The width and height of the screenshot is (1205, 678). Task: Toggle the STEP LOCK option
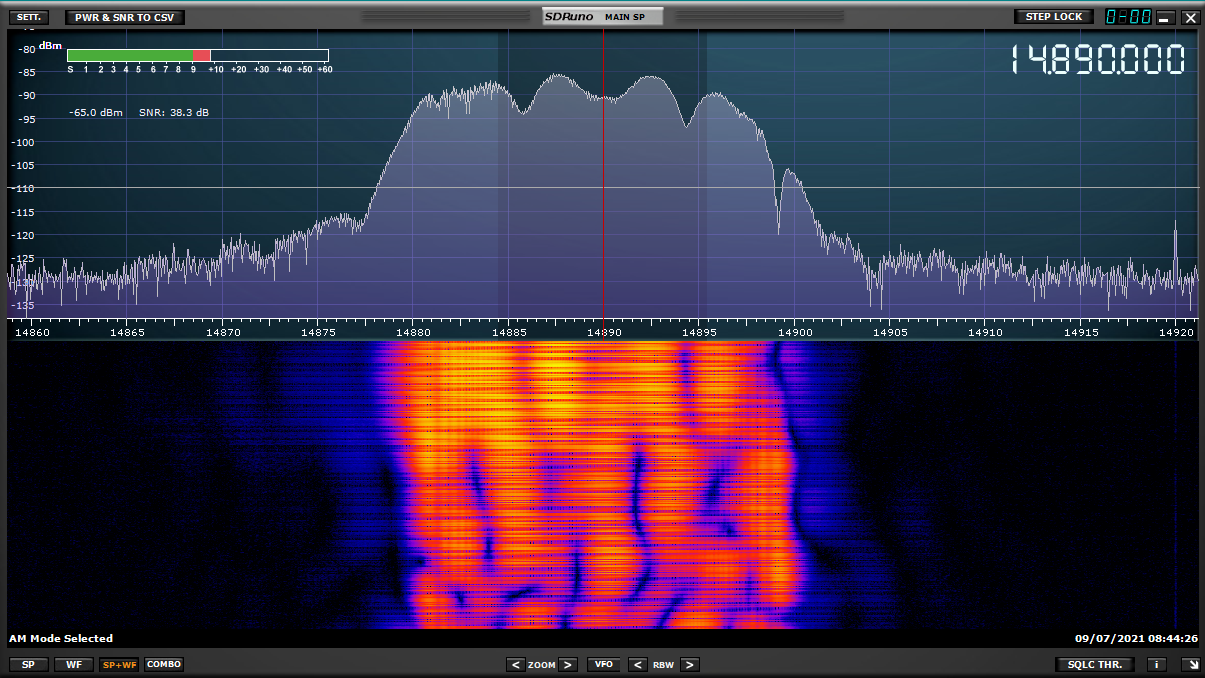click(1054, 17)
